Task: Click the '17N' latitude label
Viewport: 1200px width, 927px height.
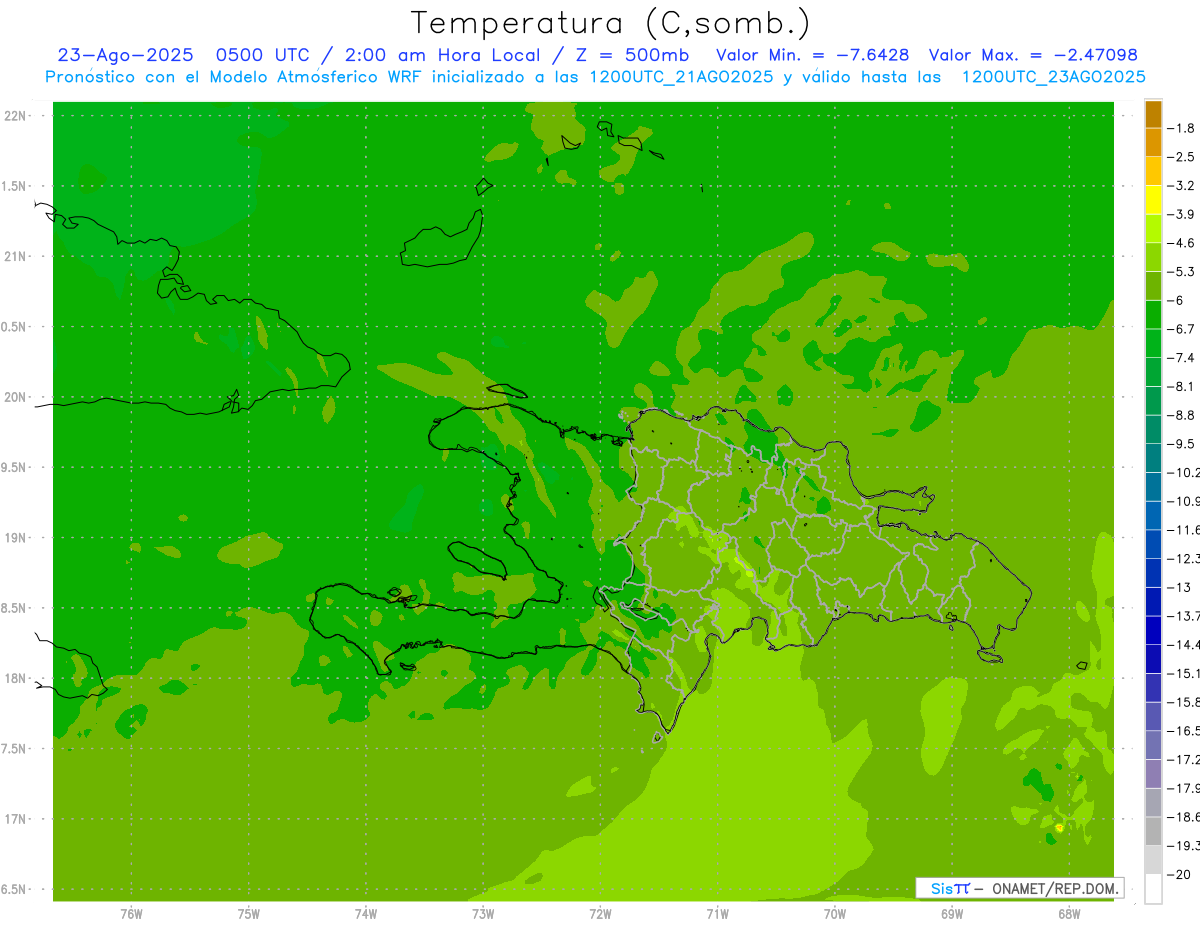Action: coord(16,819)
